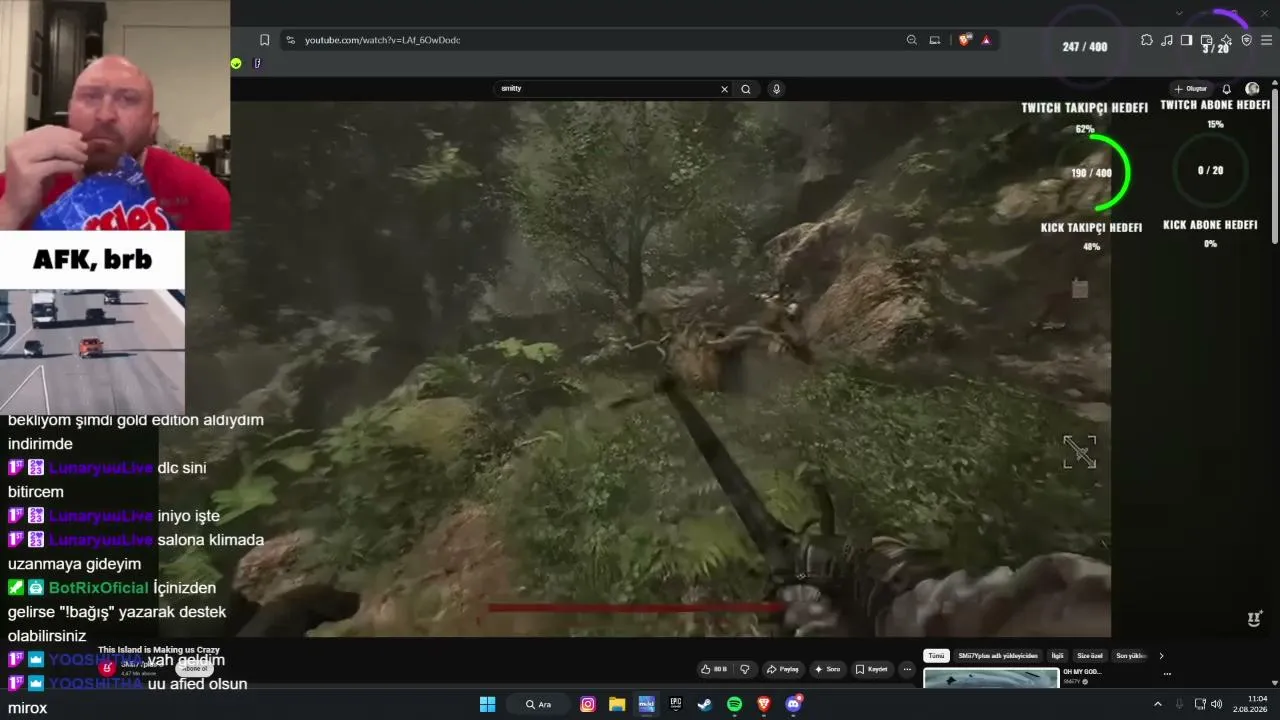Select the "SMii7Yplus adlı yükleyiciden" chip

coord(998,656)
